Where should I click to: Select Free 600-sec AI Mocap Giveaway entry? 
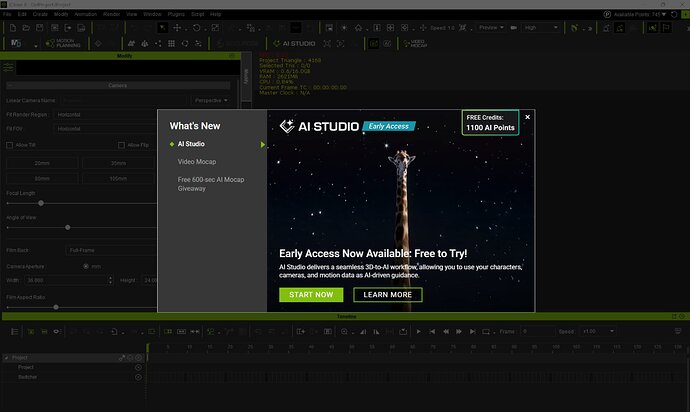click(x=211, y=184)
